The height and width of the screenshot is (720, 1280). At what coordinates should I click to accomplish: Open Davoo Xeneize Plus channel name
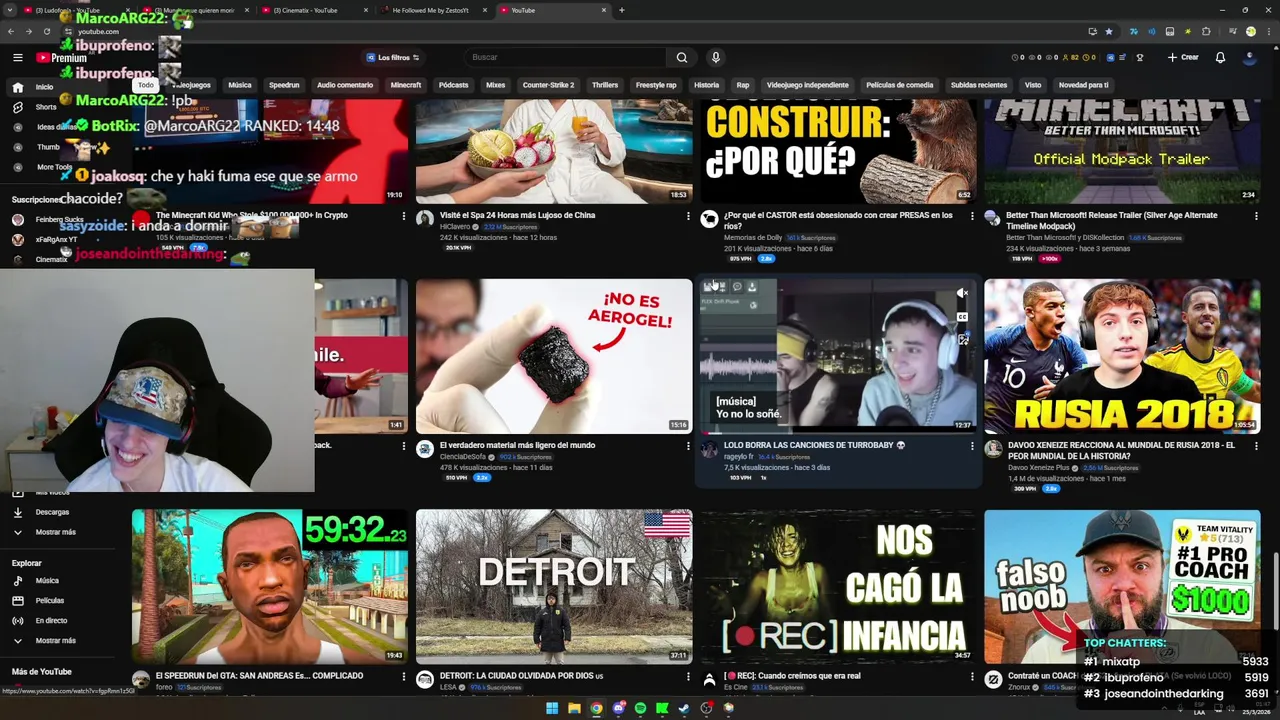tap(1039, 468)
